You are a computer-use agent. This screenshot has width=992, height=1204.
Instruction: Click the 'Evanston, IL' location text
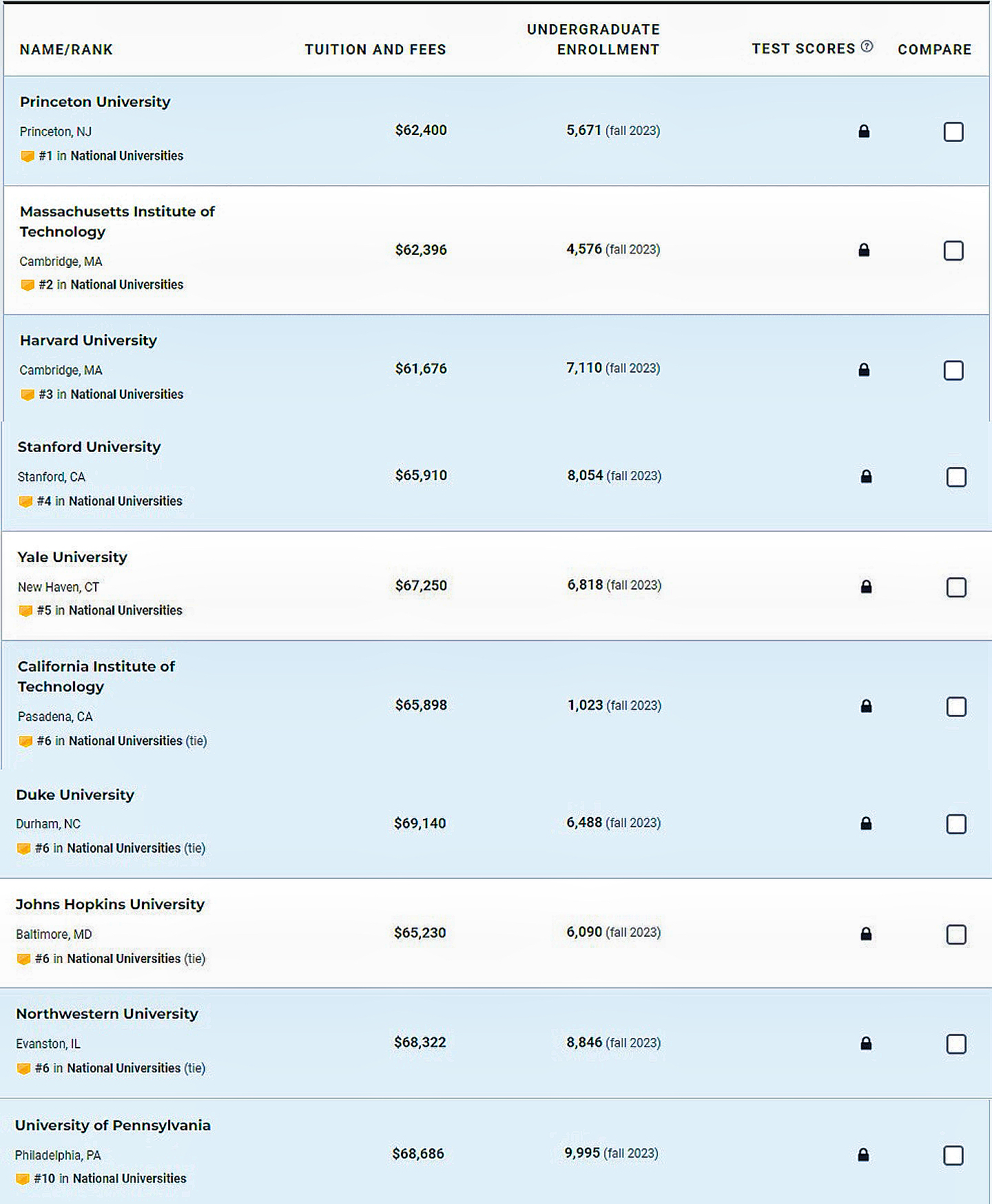[x=48, y=1044]
